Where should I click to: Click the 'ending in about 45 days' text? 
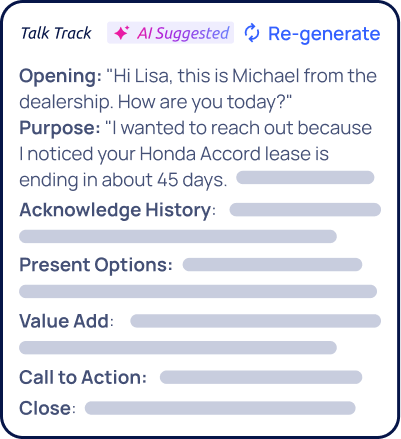pyautogui.click(x=123, y=180)
